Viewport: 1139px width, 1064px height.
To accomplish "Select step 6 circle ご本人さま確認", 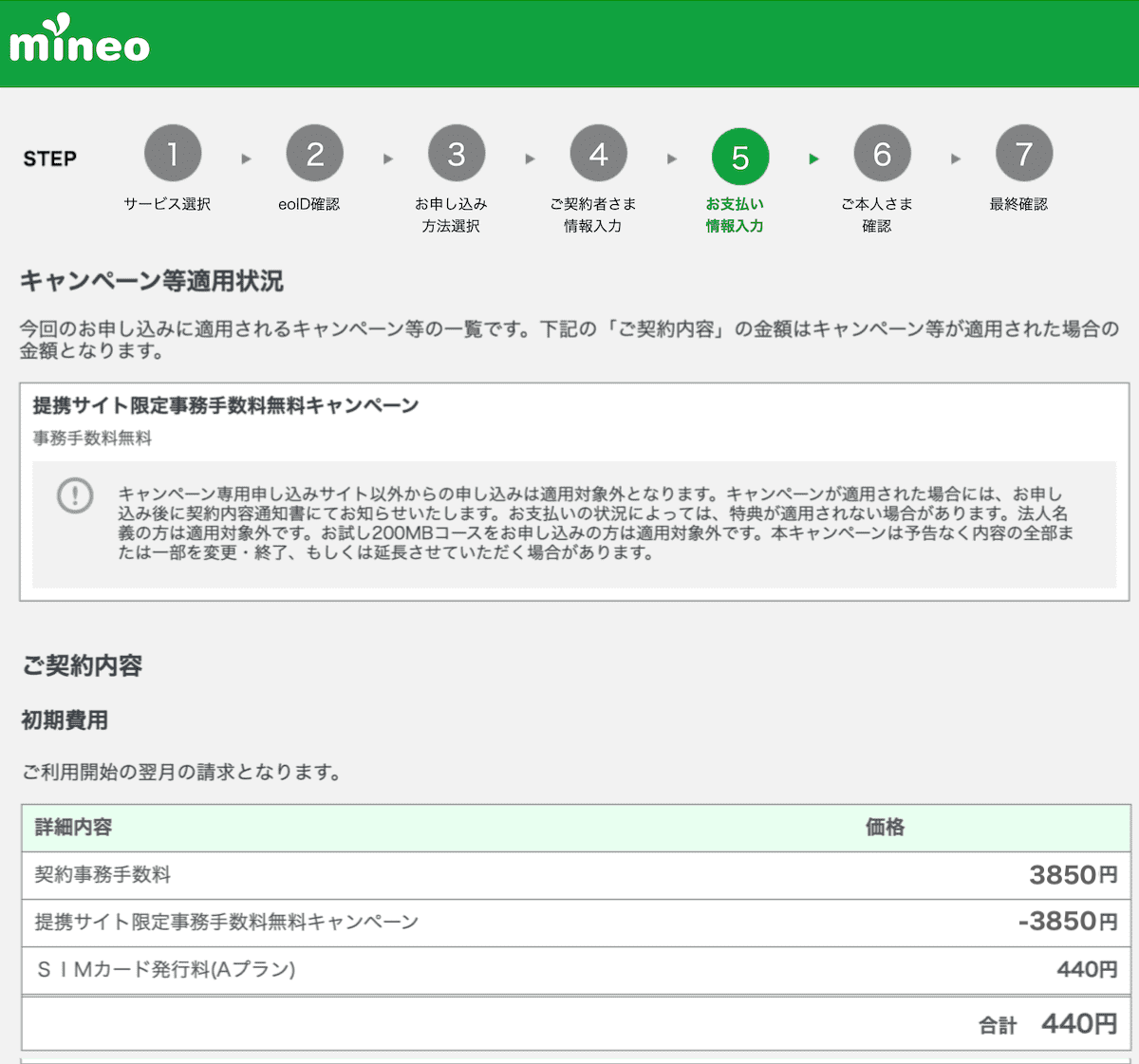I will point(882,154).
